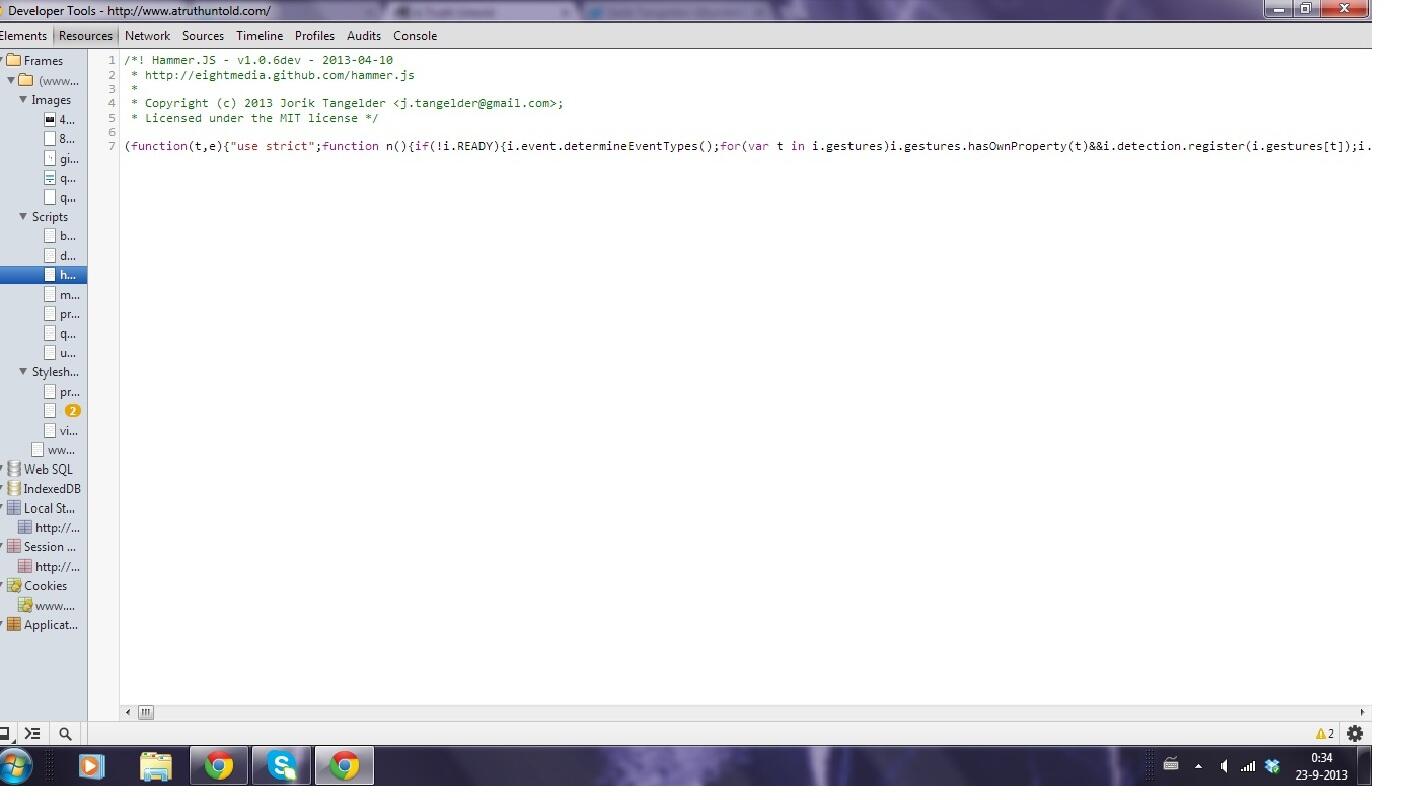Viewport: 1404px width, 800px height.
Task: Select the Resources tab
Action: coord(86,36)
